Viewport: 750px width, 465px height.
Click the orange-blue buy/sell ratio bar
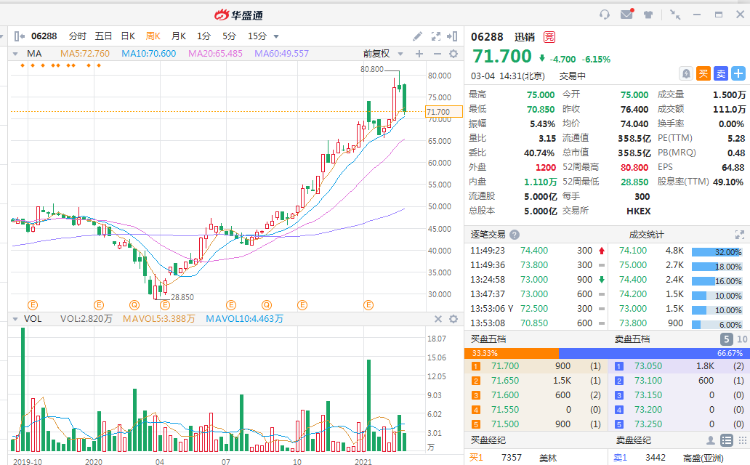click(x=607, y=353)
